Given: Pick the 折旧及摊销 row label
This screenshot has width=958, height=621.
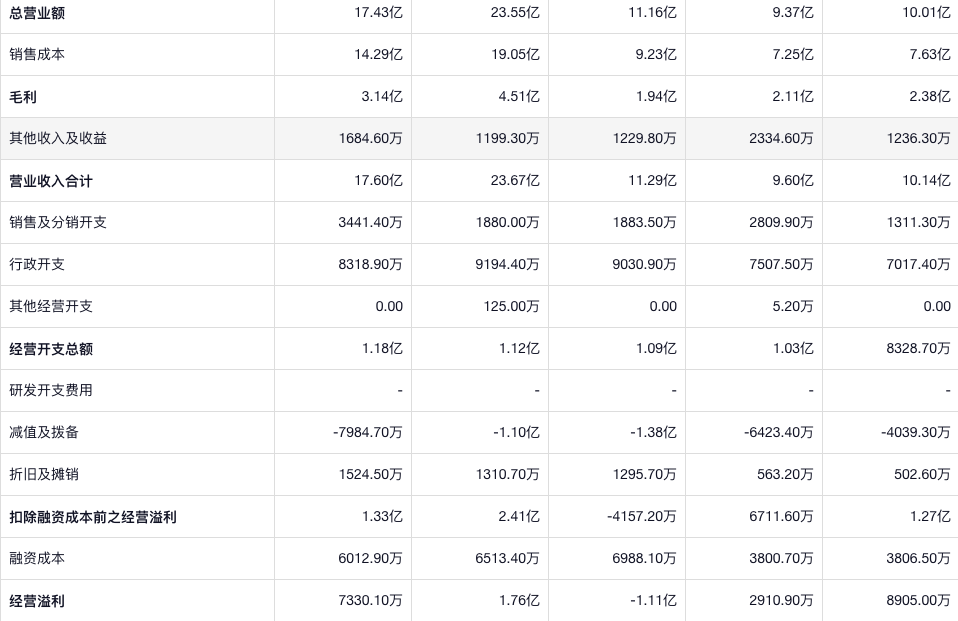Looking at the screenshot, I should (x=45, y=474).
